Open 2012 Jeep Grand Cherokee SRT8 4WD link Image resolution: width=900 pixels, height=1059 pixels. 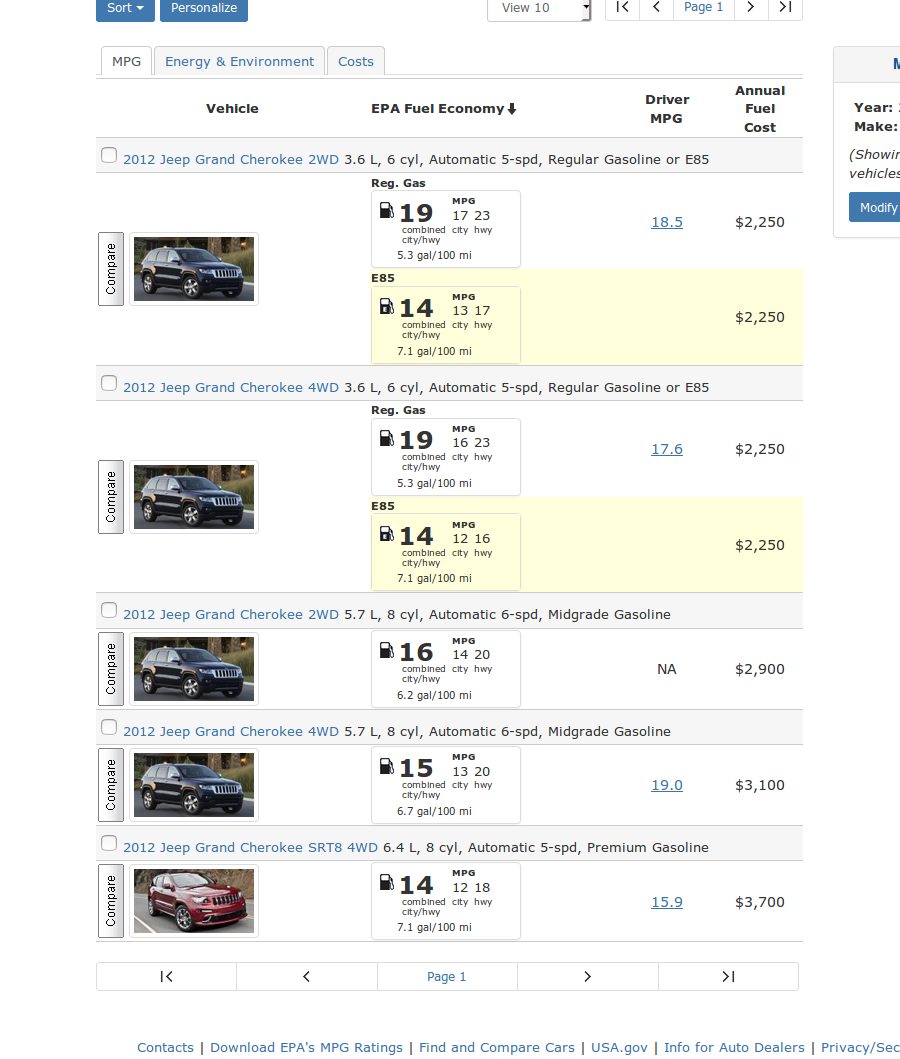click(x=250, y=848)
